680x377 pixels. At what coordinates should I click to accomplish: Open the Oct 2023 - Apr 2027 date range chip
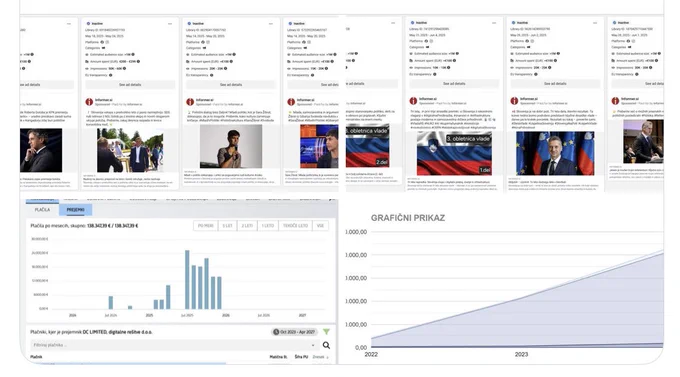(x=294, y=332)
